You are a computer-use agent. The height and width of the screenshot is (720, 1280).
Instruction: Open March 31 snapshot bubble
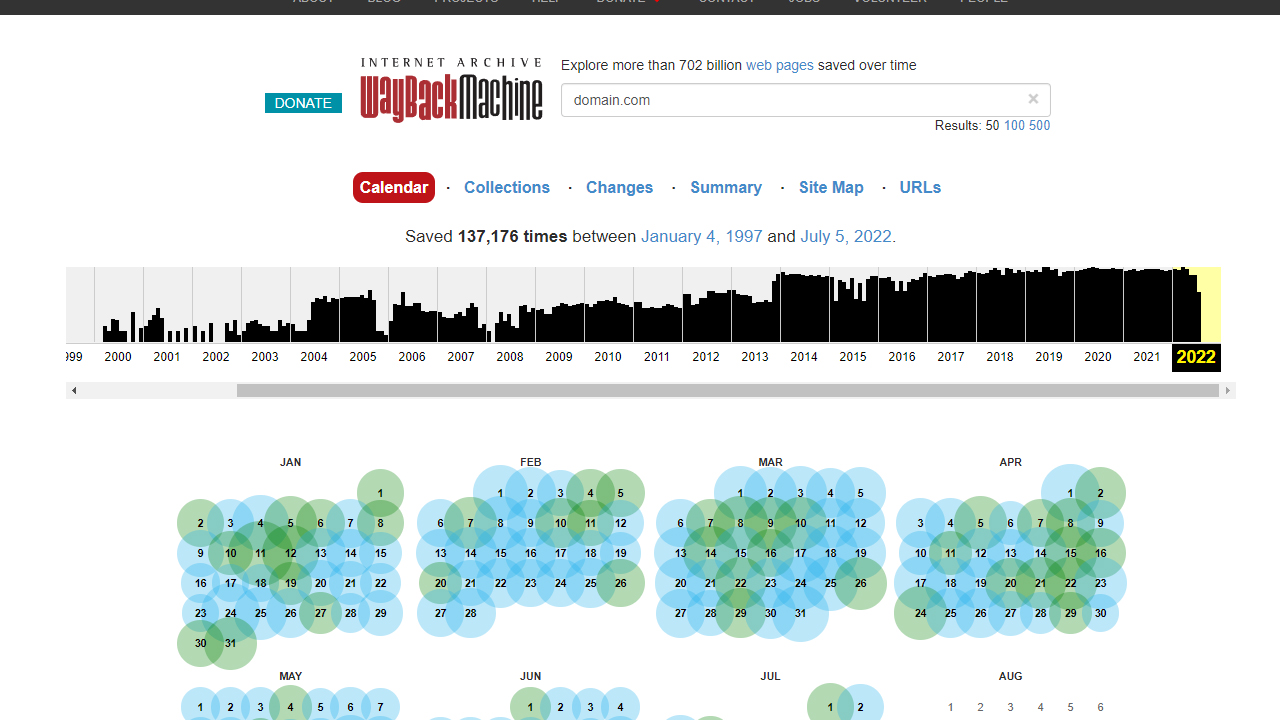click(x=800, y=613)
